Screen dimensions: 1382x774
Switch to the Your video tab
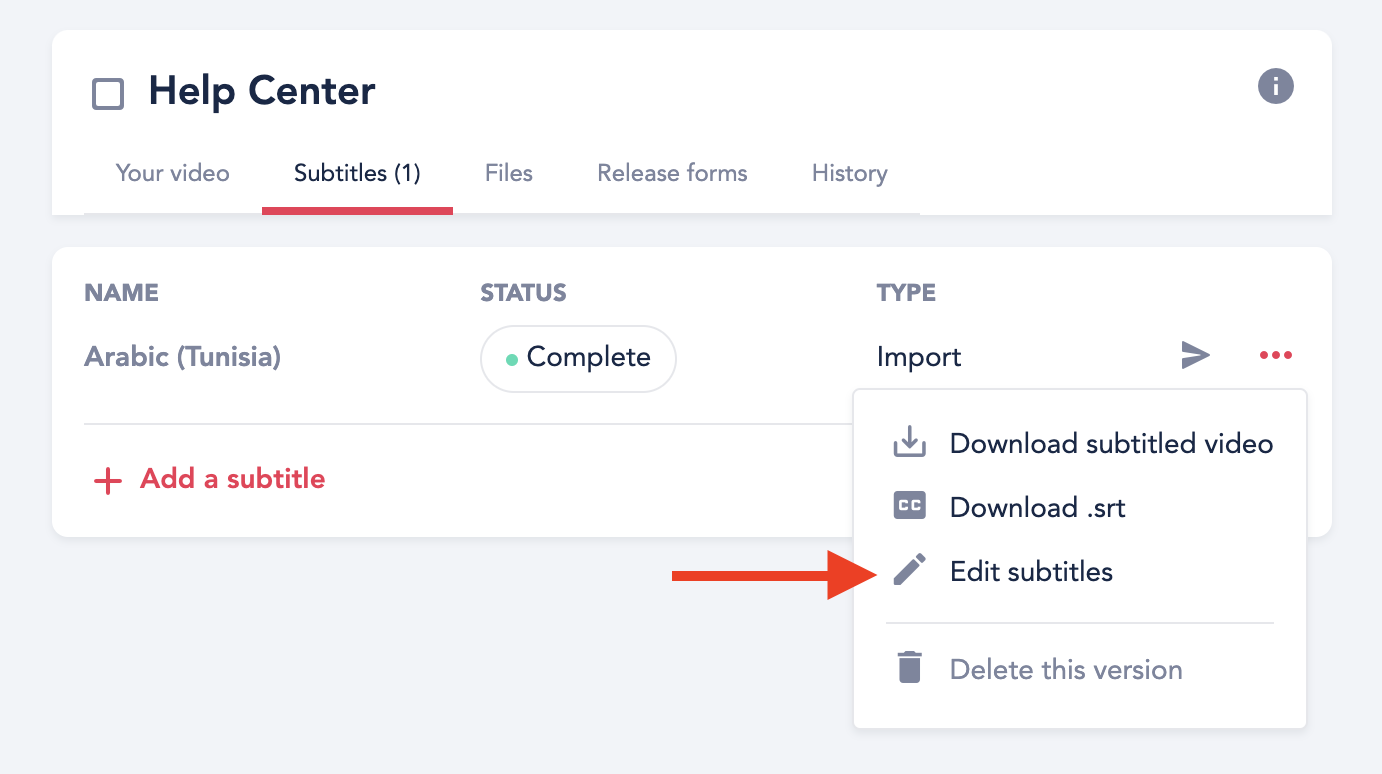click(x=172, y=173)
